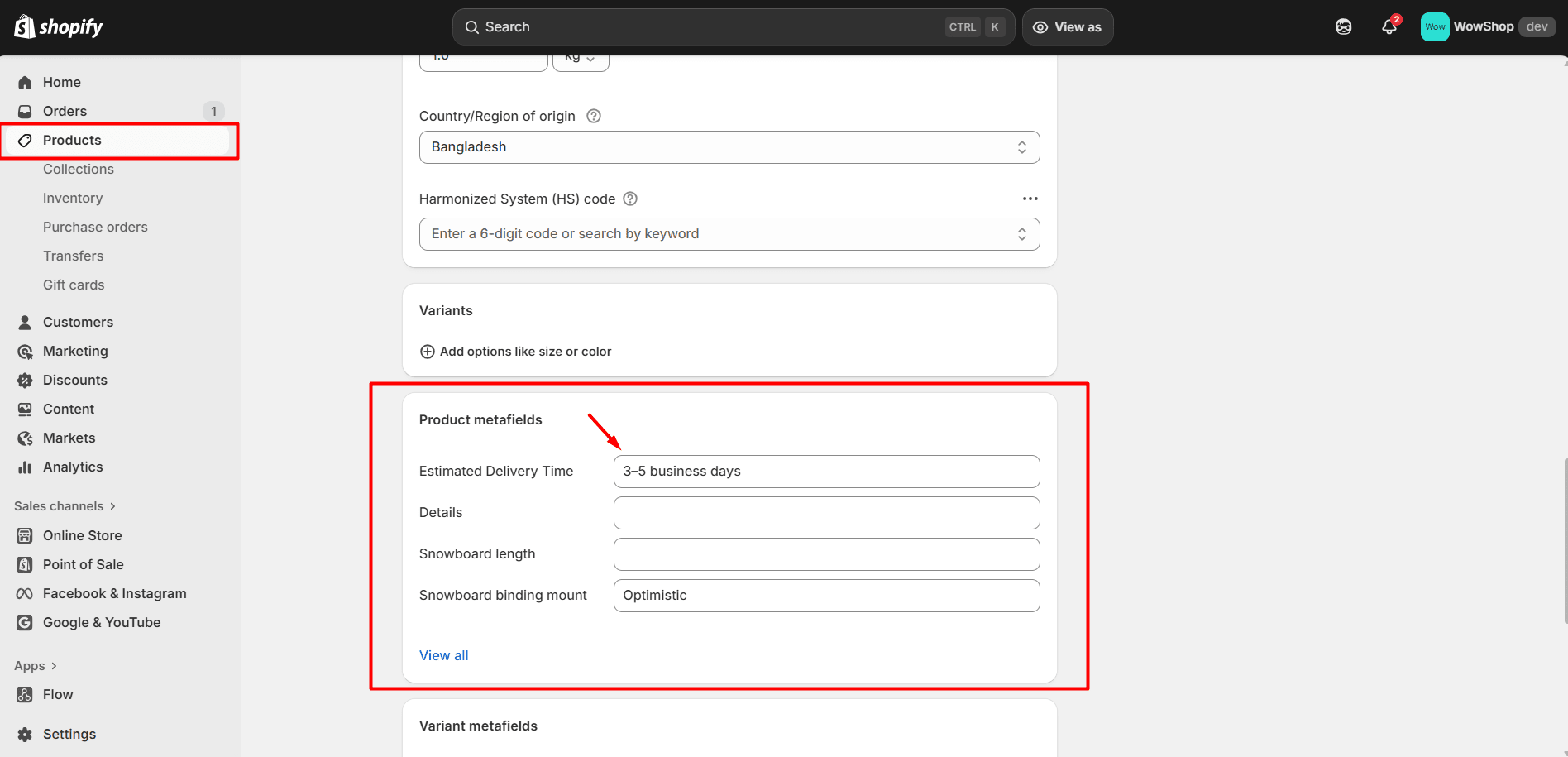Open Inventory under Products
The width and height of the screenshot is (1568, 757).
[x=73, y=198]
